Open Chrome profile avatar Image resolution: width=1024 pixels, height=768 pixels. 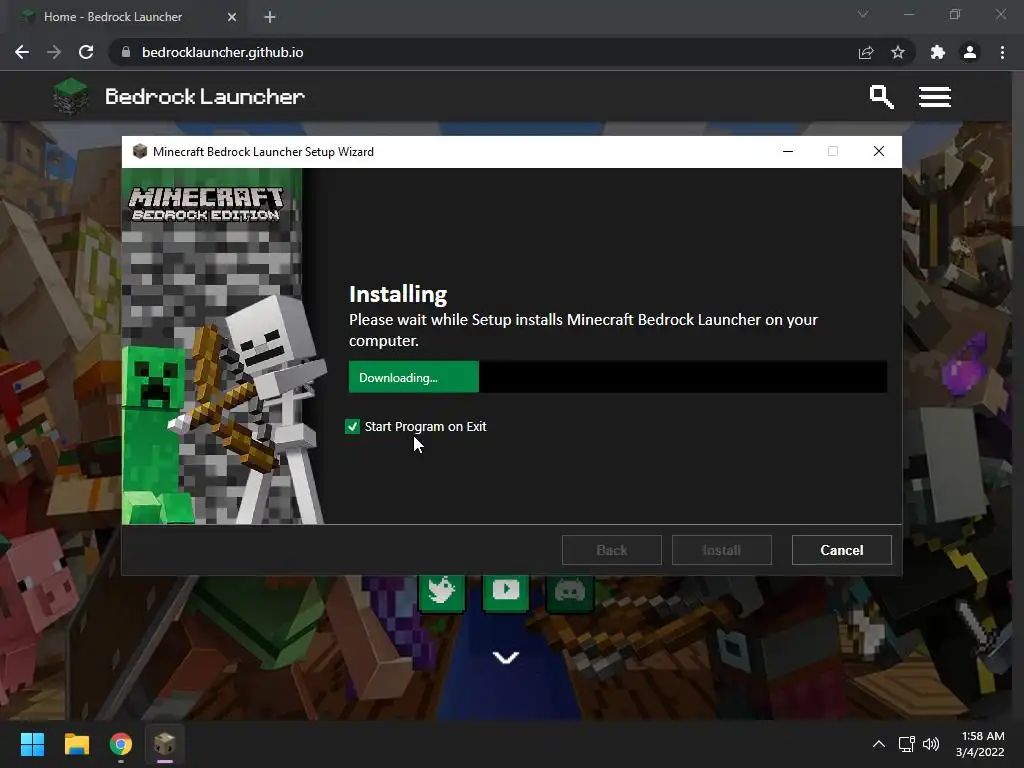tap(970, 52)
